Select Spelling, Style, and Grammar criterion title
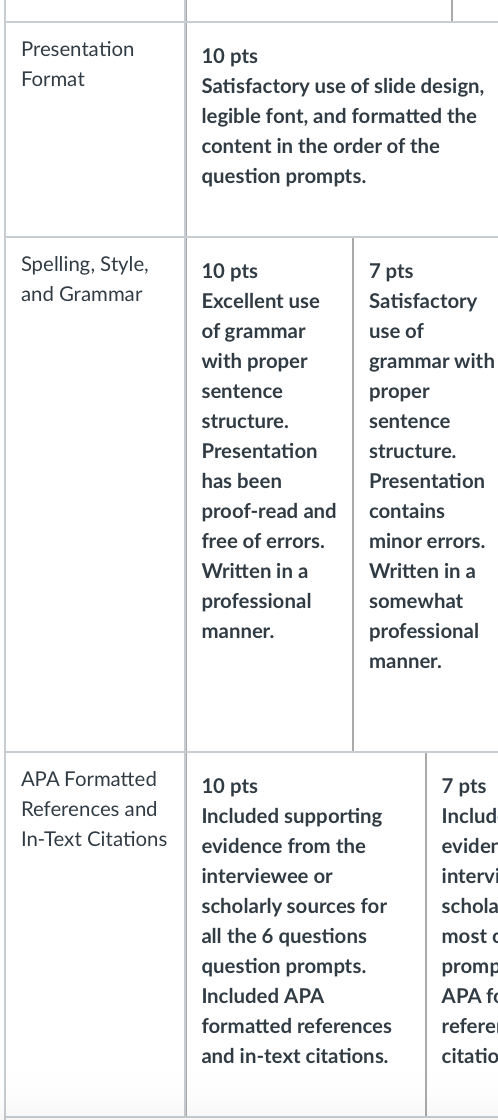Image resolution: width=498 pixels, height=1120 pixels. [x=84, y=279]
